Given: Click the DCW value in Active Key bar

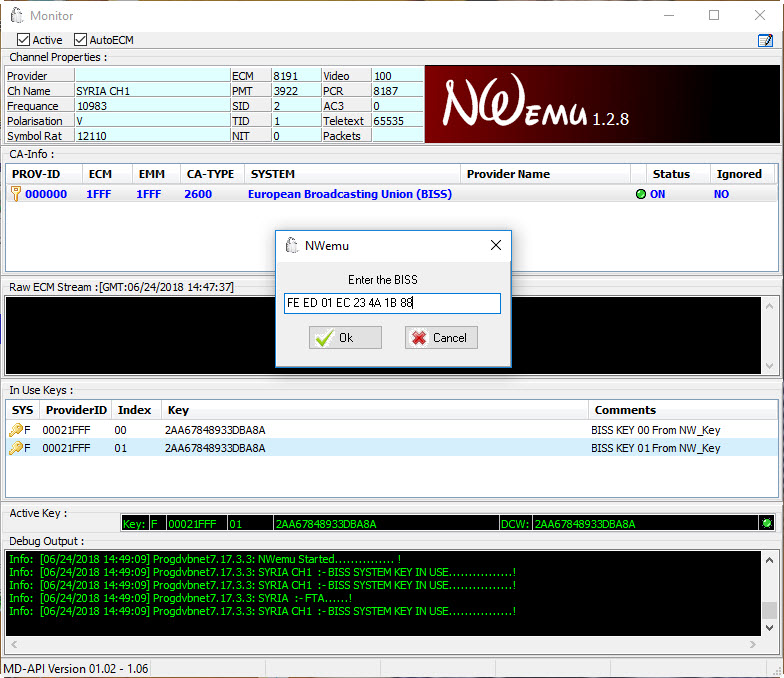Looking at the screenshot, I should pos(645,524).
